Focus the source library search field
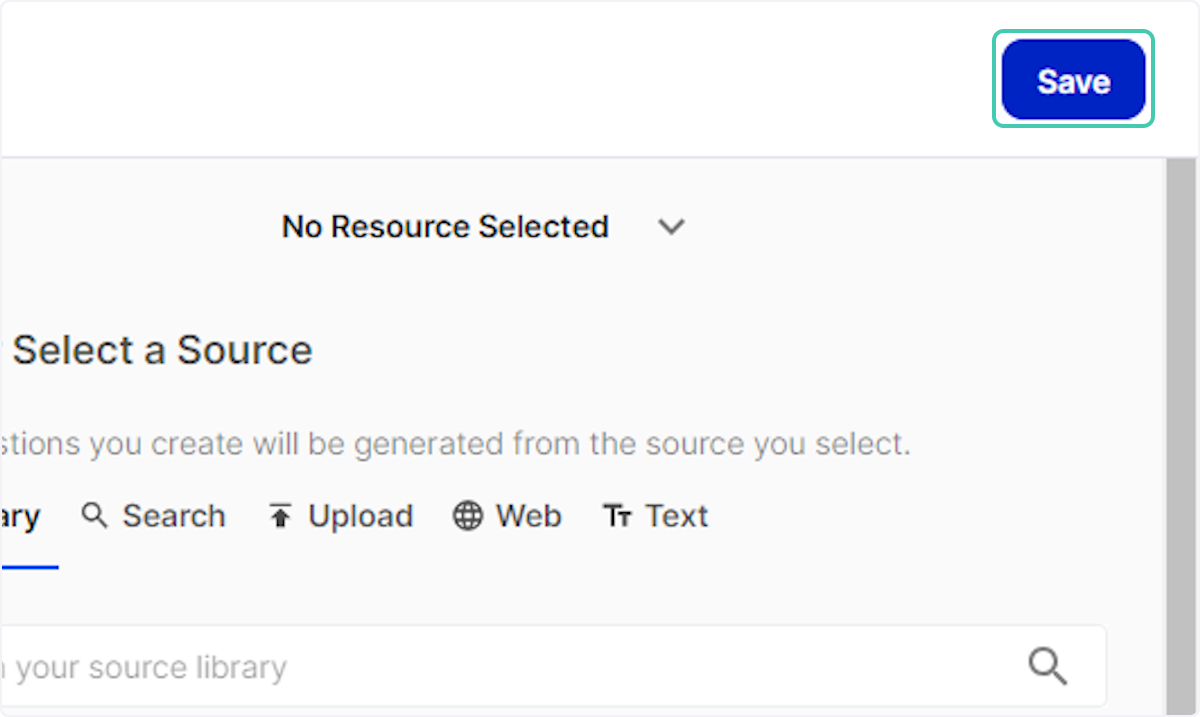 pos(500,667)
